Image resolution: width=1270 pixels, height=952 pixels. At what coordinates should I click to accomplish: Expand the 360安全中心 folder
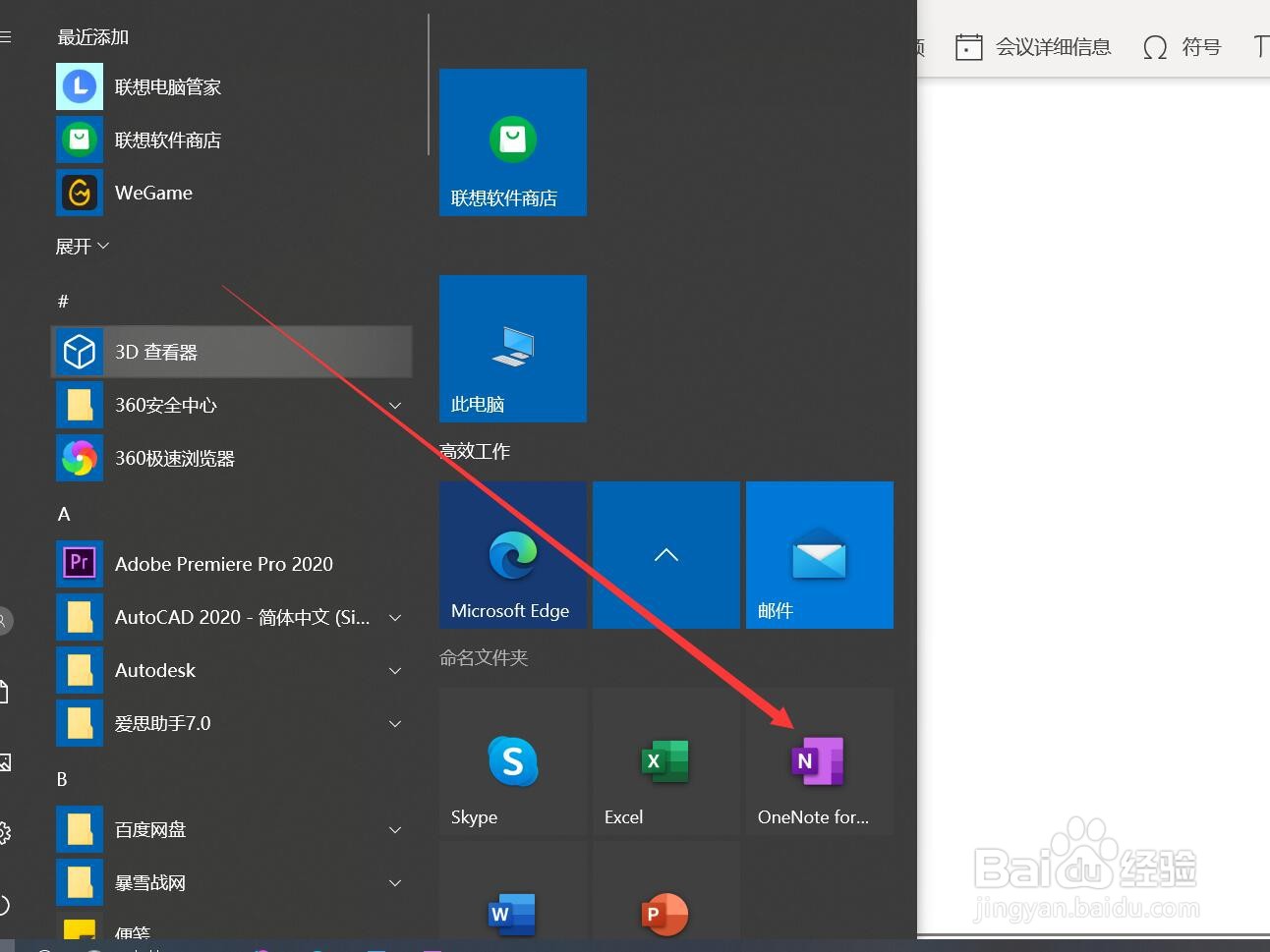tap(232, 405)
